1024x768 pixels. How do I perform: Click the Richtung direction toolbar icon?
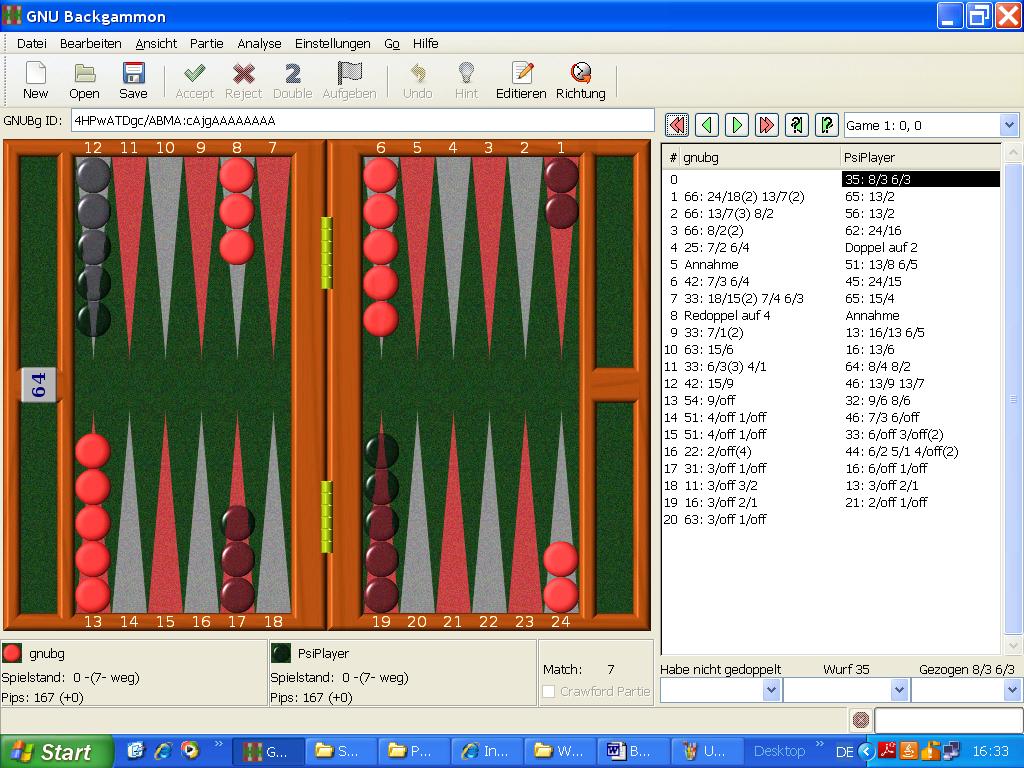(x=581, y=80)
